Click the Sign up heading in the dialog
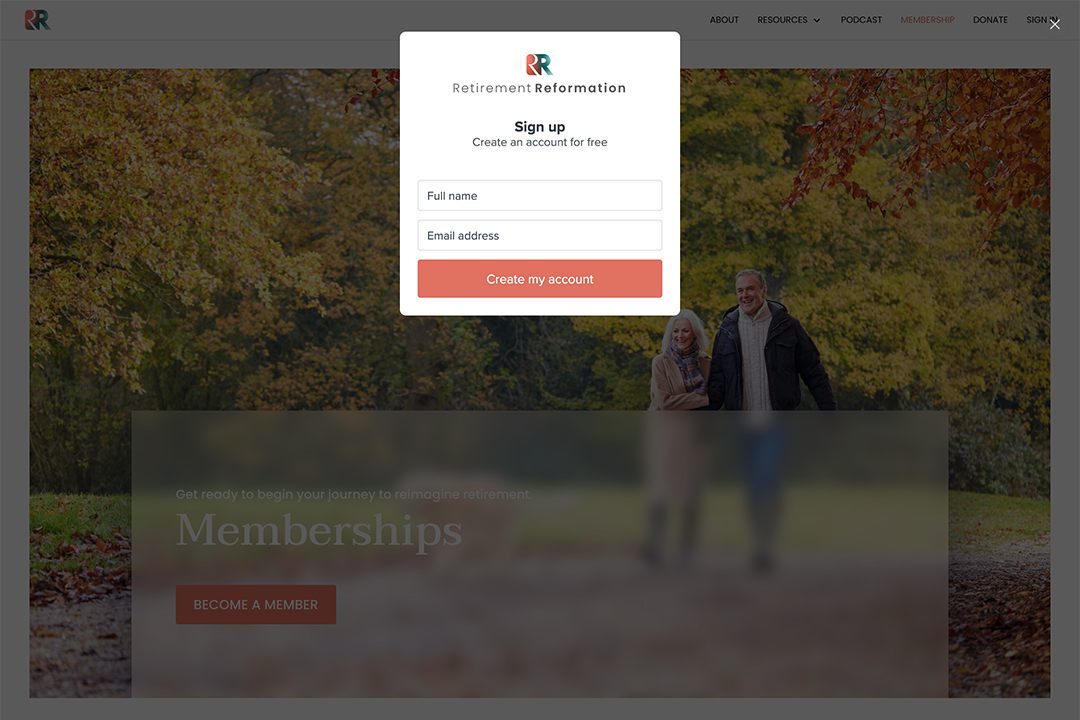The width and height of the screenshot is (1080, 720). click(539, 127)
